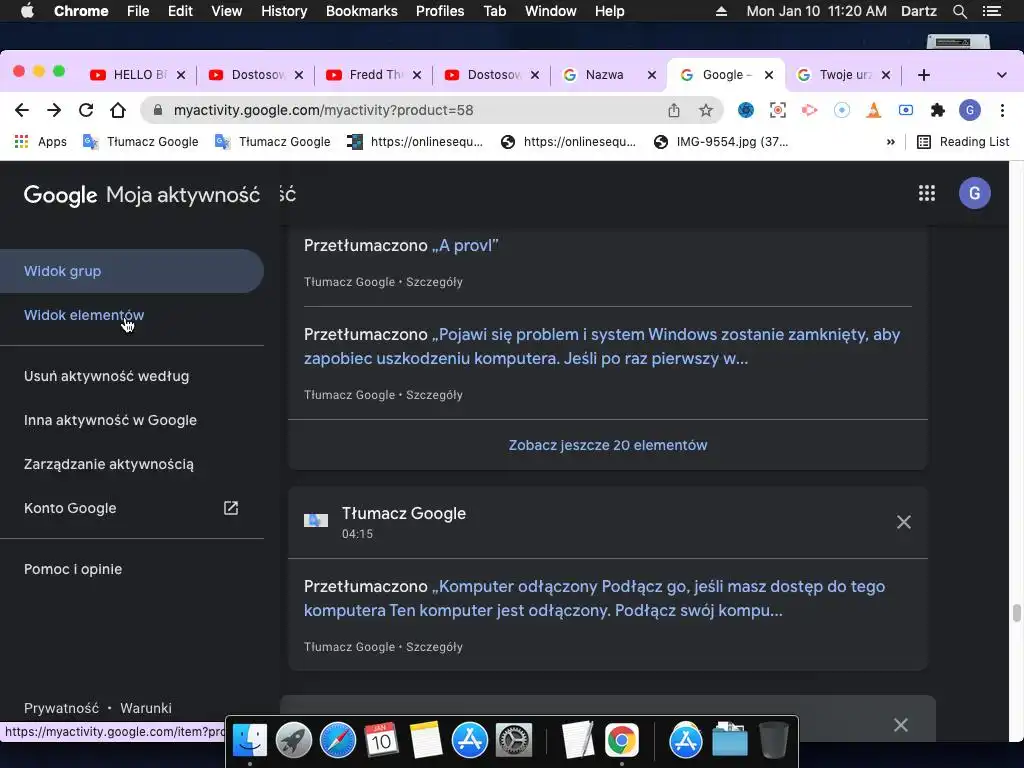Go forward using the browser forward arrow
Viewport: 1024px width, 768px height.
54,110
